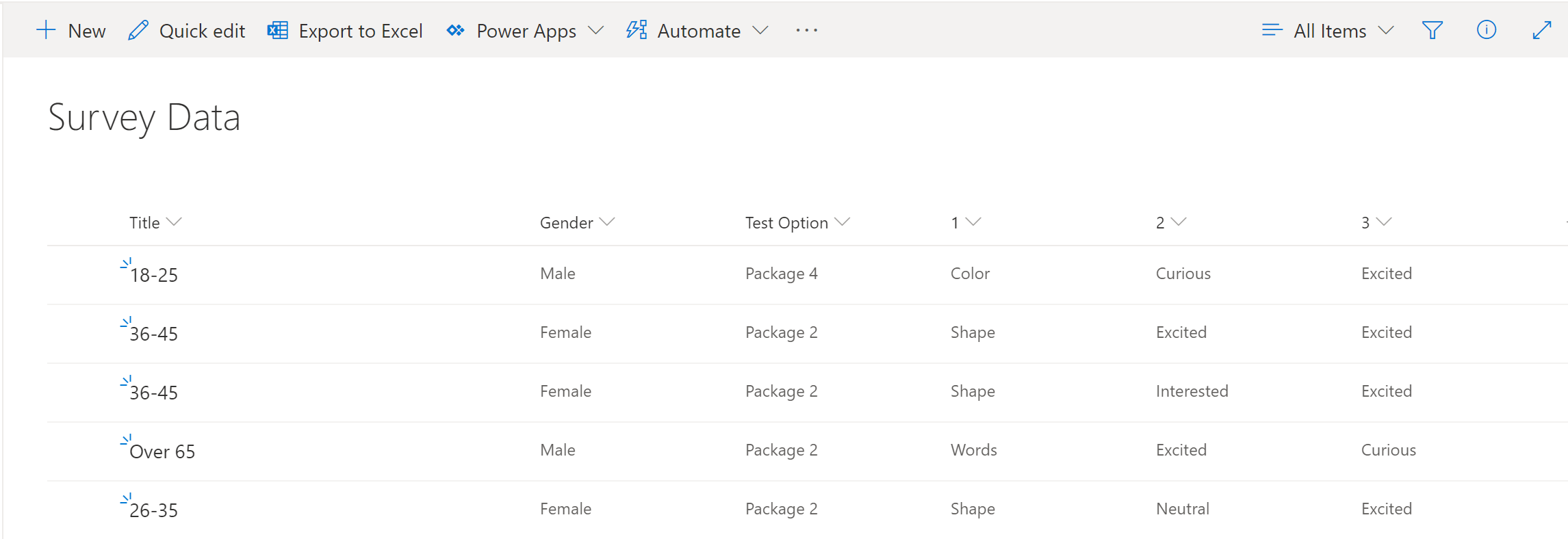This screenshot has width=1568, height=539.
Task: Click the expand to full screen icon
Action: (1541, 30)
